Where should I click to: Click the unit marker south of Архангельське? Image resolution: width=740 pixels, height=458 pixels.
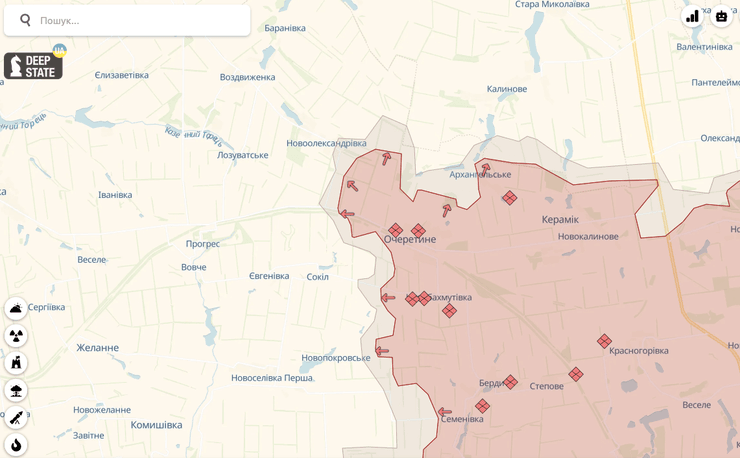[509, 198]
